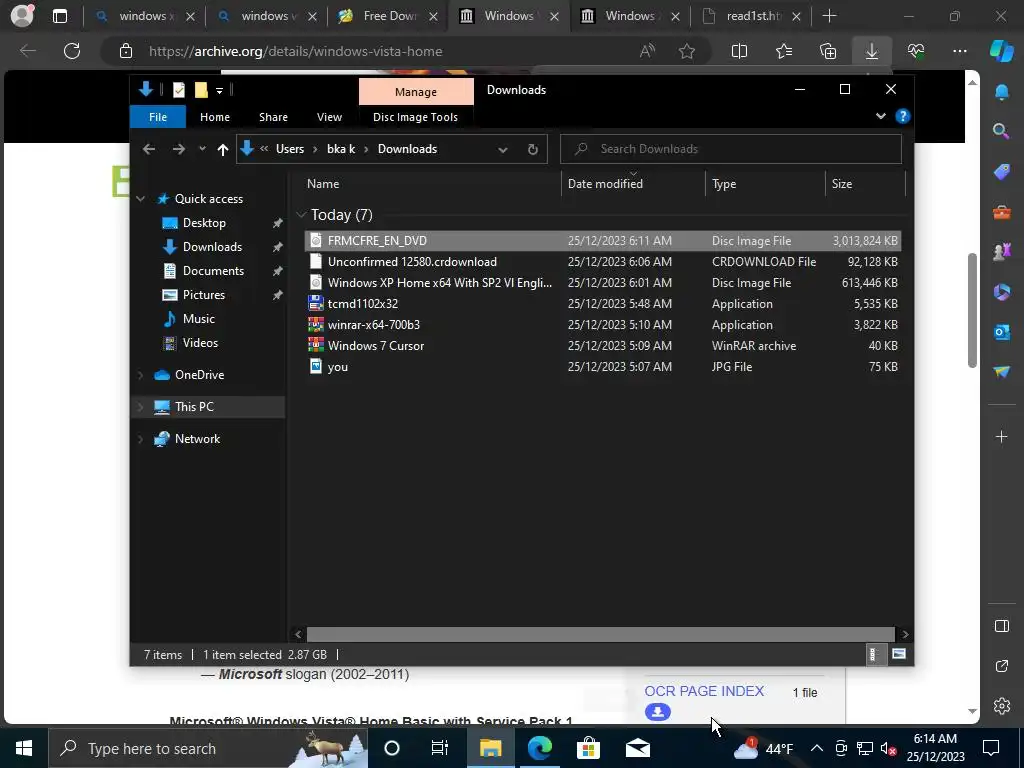Screen dimensions: 1024x768
Task: Expand the Explorer ribbon chevron
Action: pos(880,116)
